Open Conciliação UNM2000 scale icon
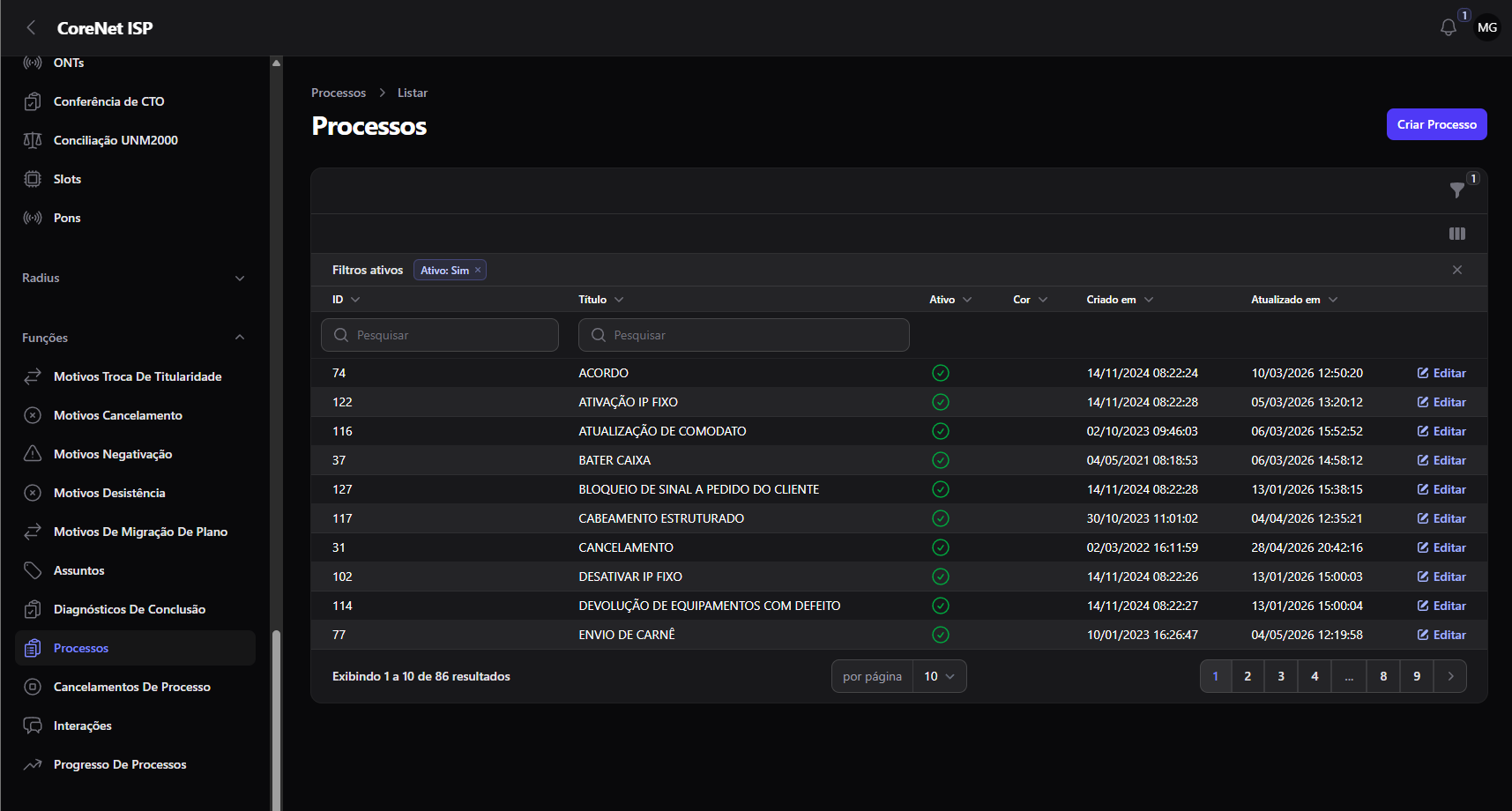The image size is (1512, 811). [x=33, y=140]
